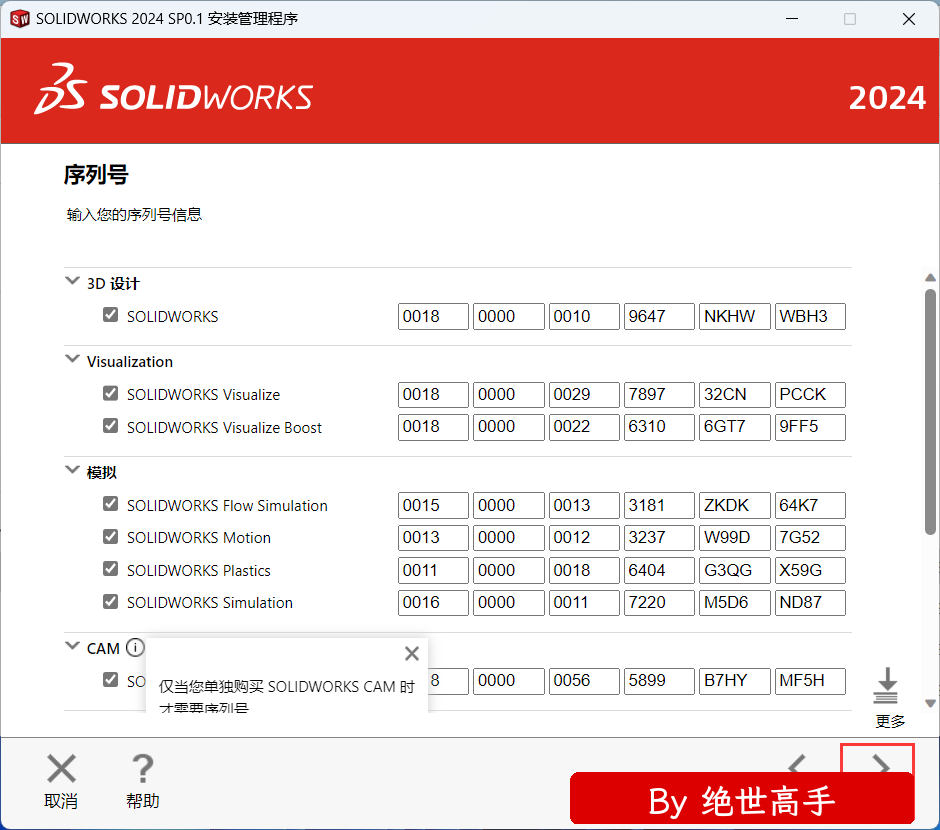This screenshot has height=830, width=940.
Task: Uncheck the SOLIDWORKS product checkbox
Action: click(x=110, y=315)
